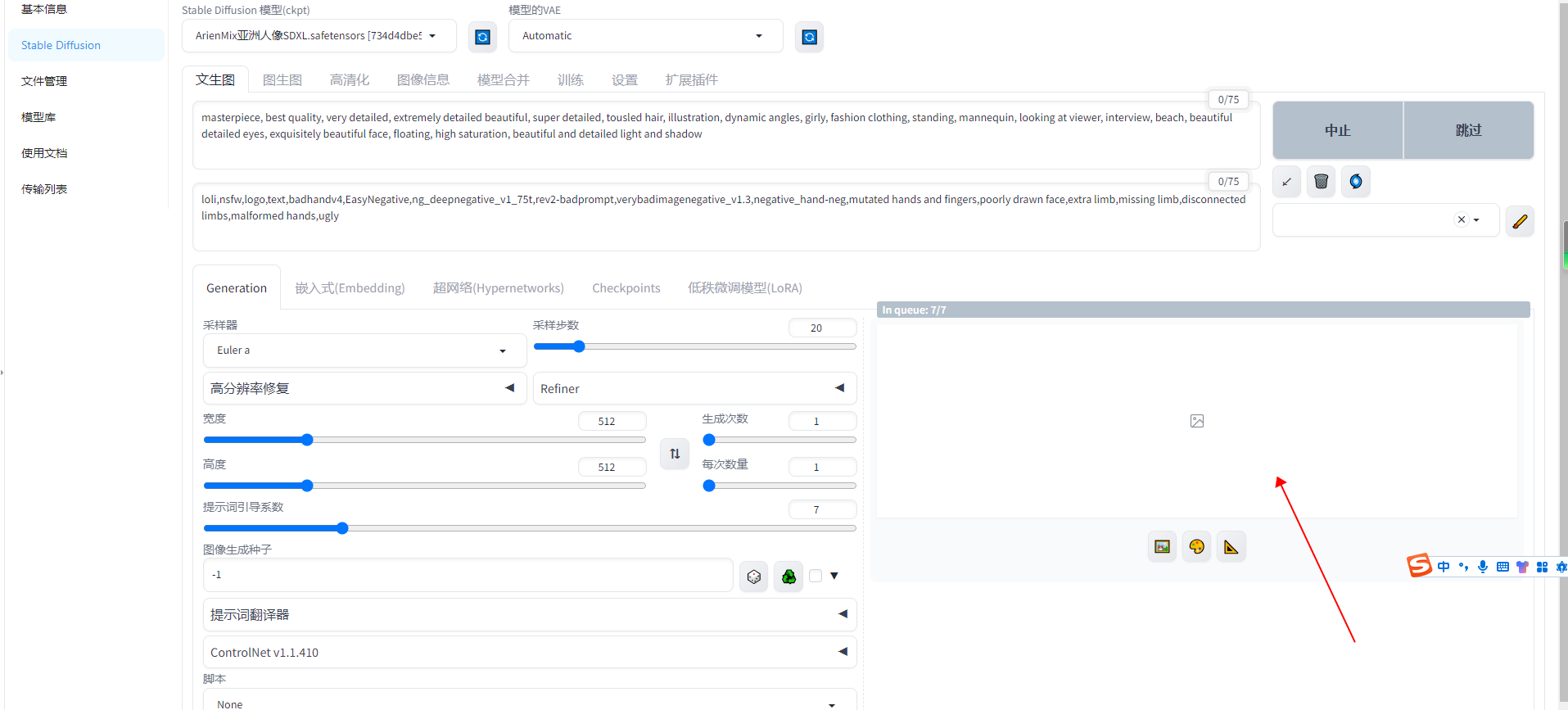This screenshot has height=710, width=1568.
Task: Toggle the extra seed options checkbox
Action: click(816, 576)
